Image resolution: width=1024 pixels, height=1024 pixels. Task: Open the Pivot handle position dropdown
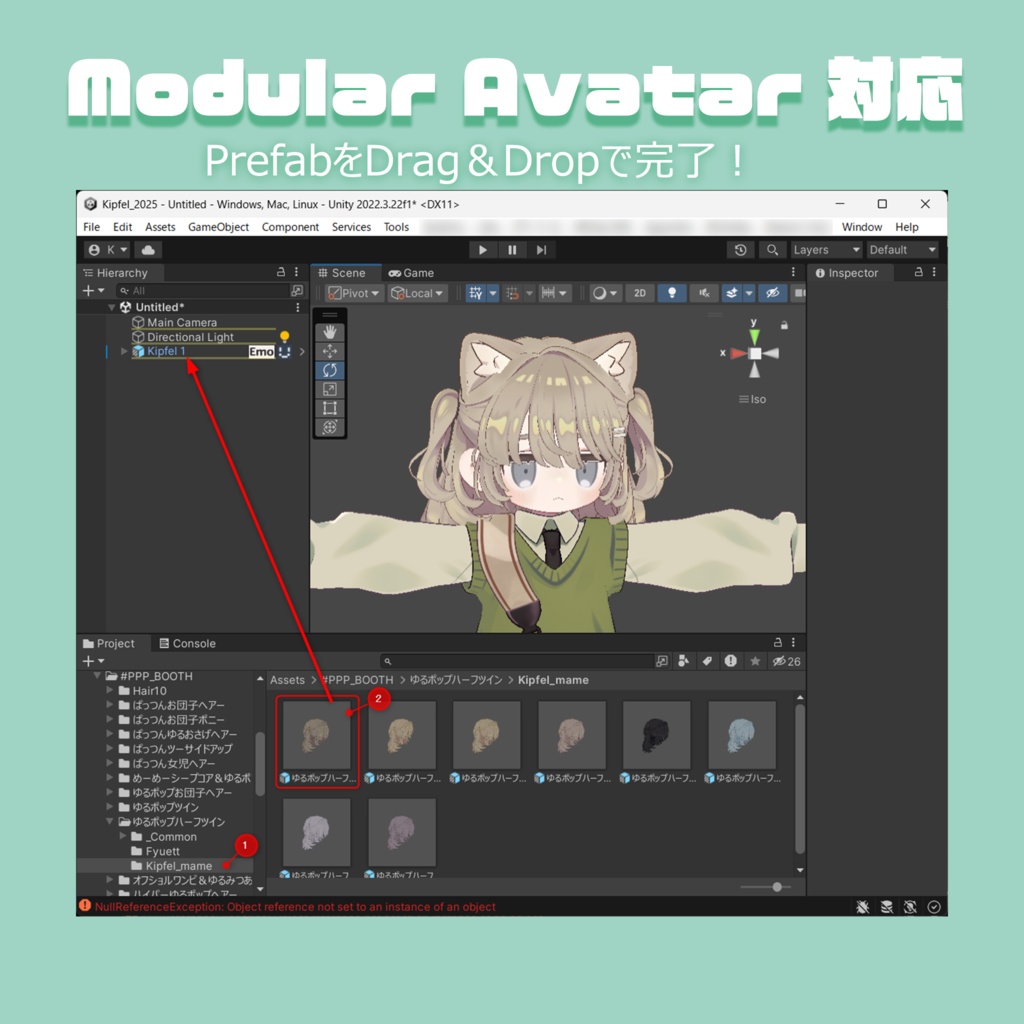(x=353, y=293)
